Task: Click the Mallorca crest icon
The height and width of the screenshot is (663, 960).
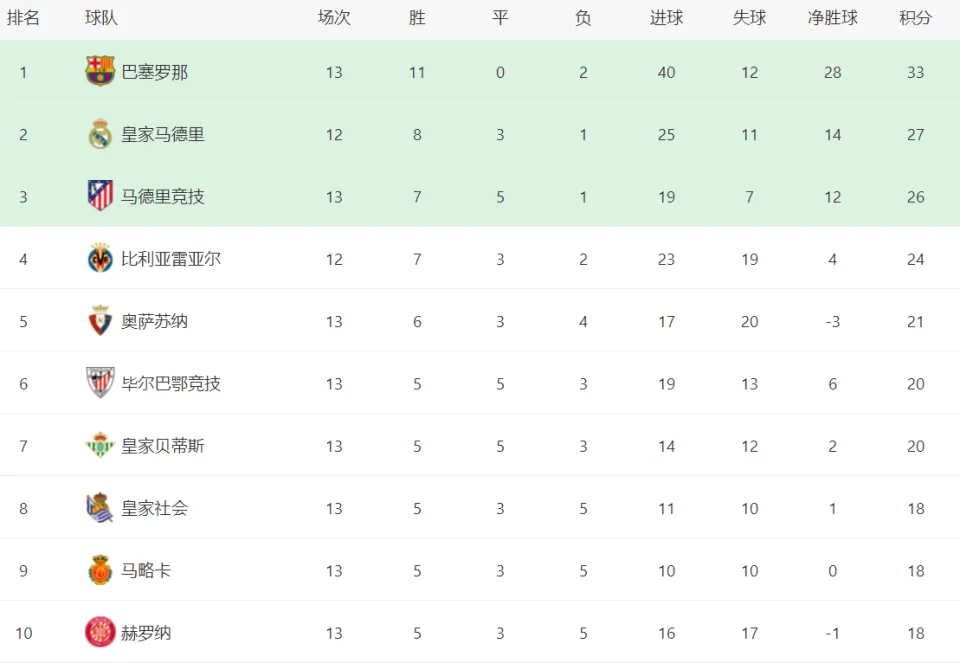Action: 100,570
